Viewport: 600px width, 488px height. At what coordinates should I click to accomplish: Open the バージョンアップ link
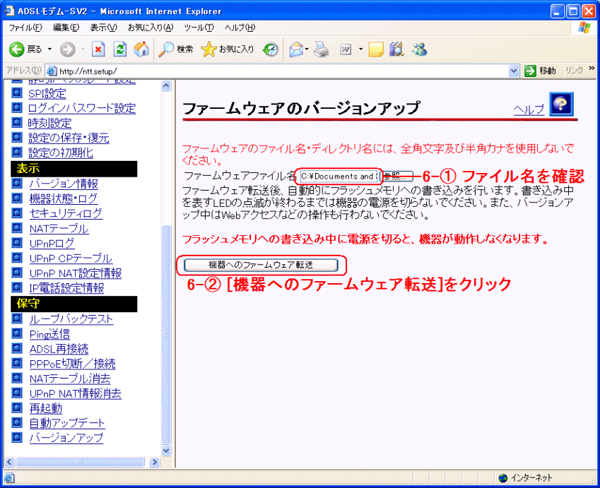(x=66, y=437)
